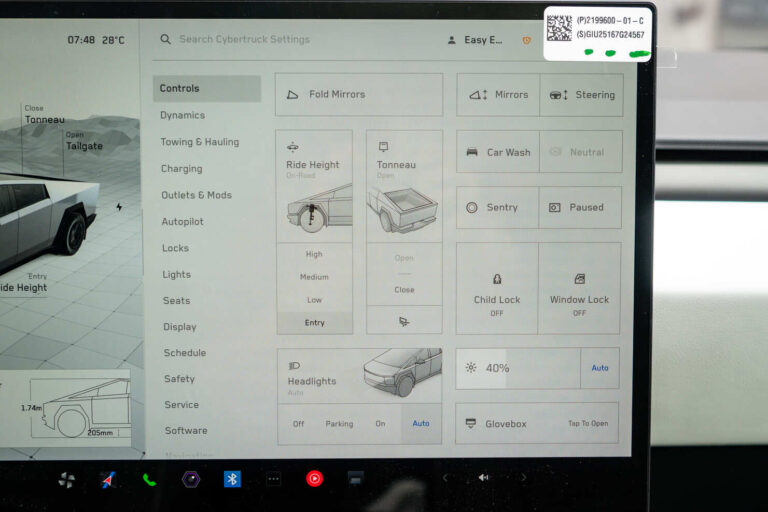Open navigation arrow app in bottom bar
Screen dimensions: 768x512
(x=108, y=480)
